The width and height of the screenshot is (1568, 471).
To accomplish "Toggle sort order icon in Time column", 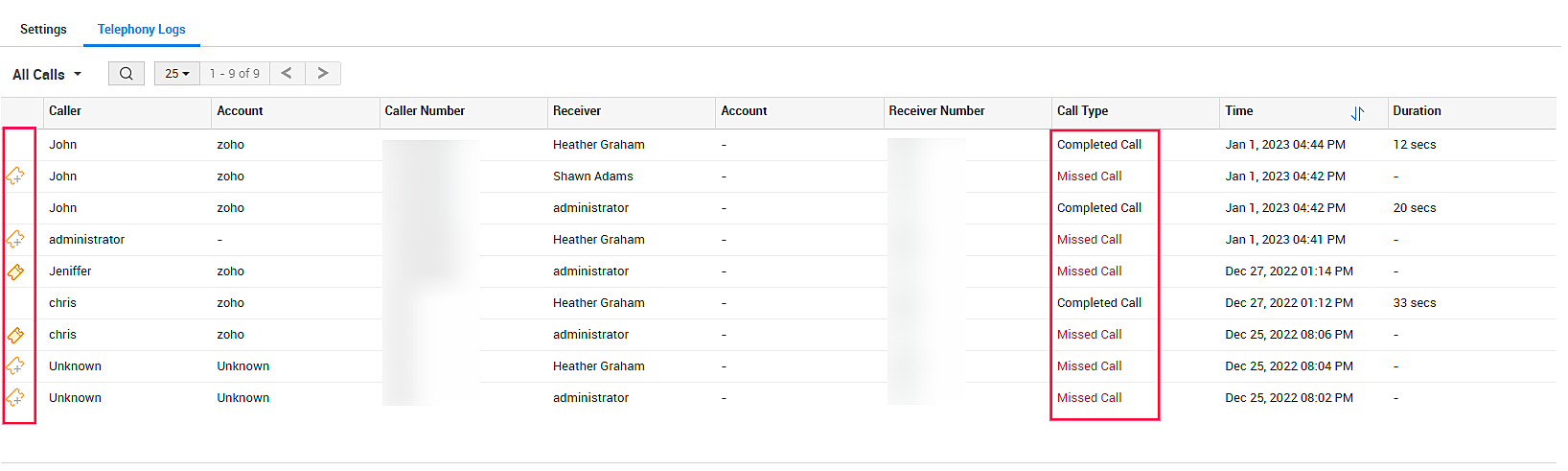I will tap(1357, 113).
